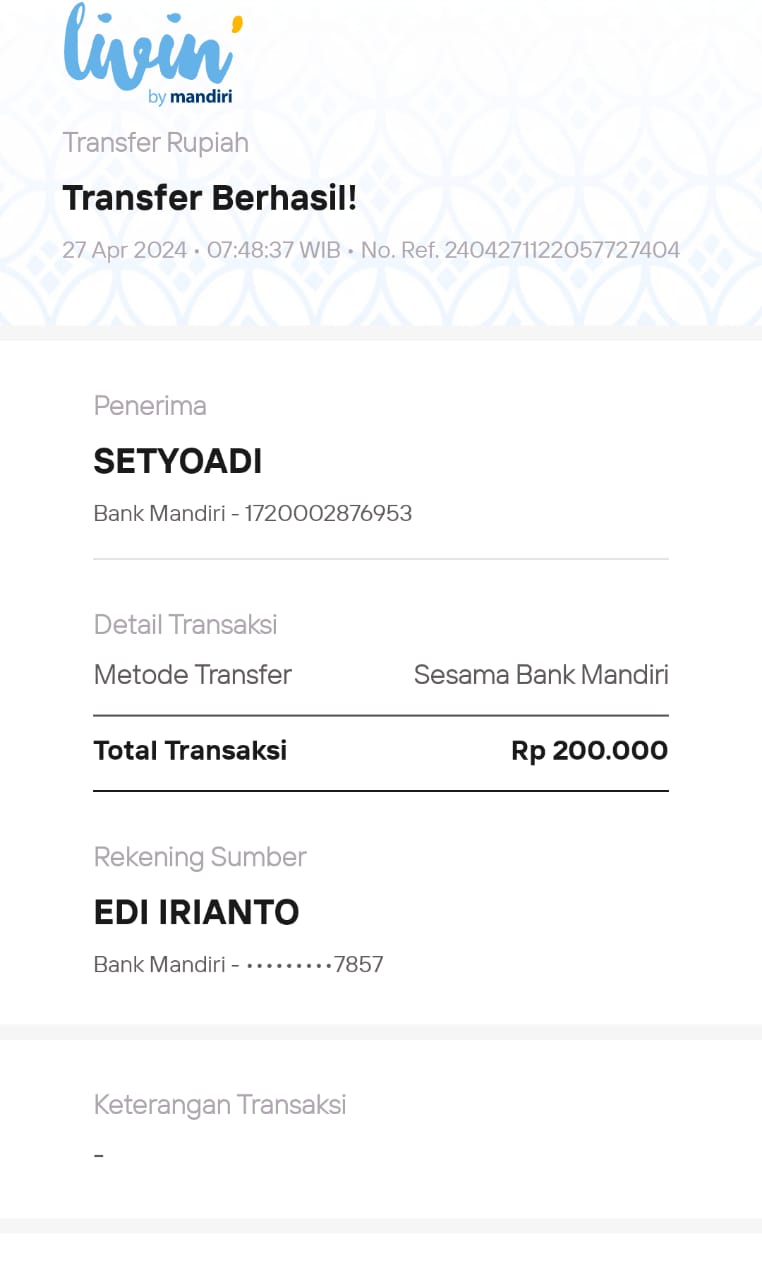Click the 'Detail Transaksi' section label
This screenshot has height=1280, width=762.
point(185,625)
